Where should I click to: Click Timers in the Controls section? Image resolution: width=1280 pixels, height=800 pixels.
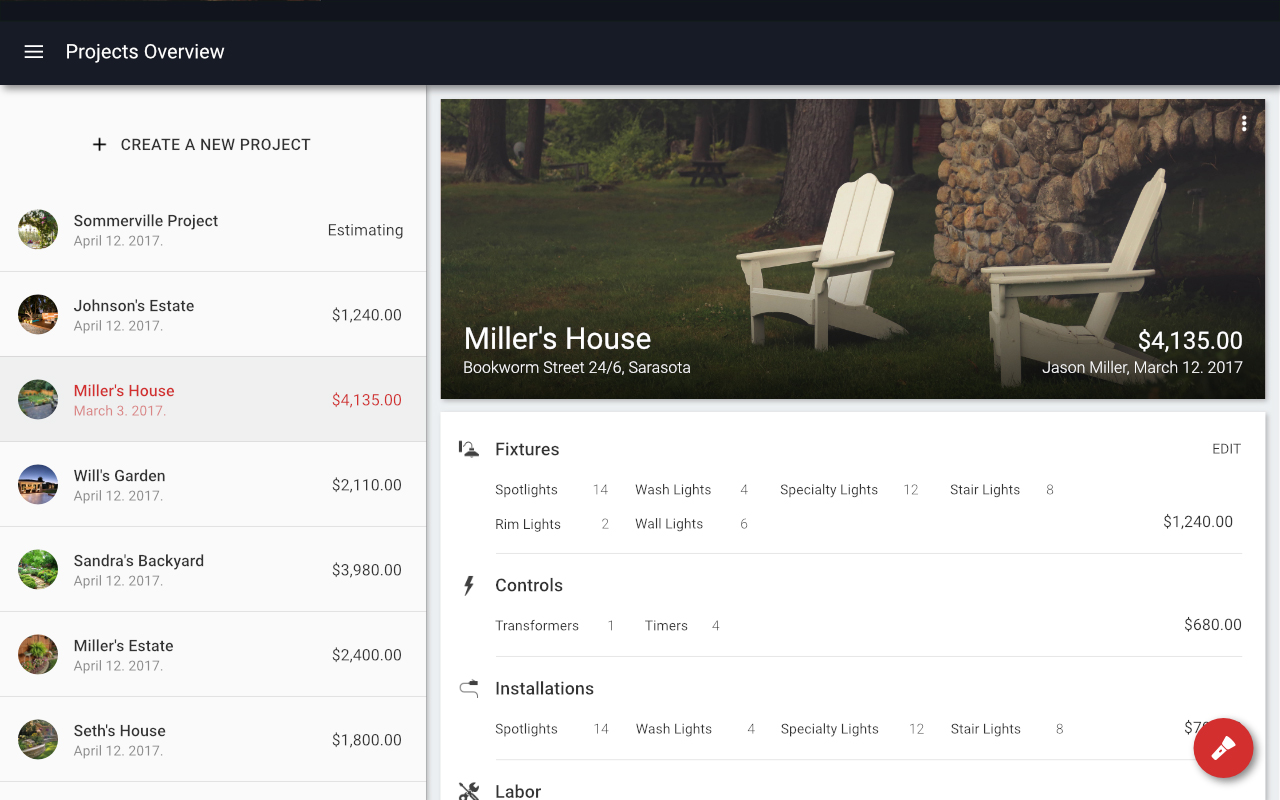pyautogui.click(x=666, y=626)
